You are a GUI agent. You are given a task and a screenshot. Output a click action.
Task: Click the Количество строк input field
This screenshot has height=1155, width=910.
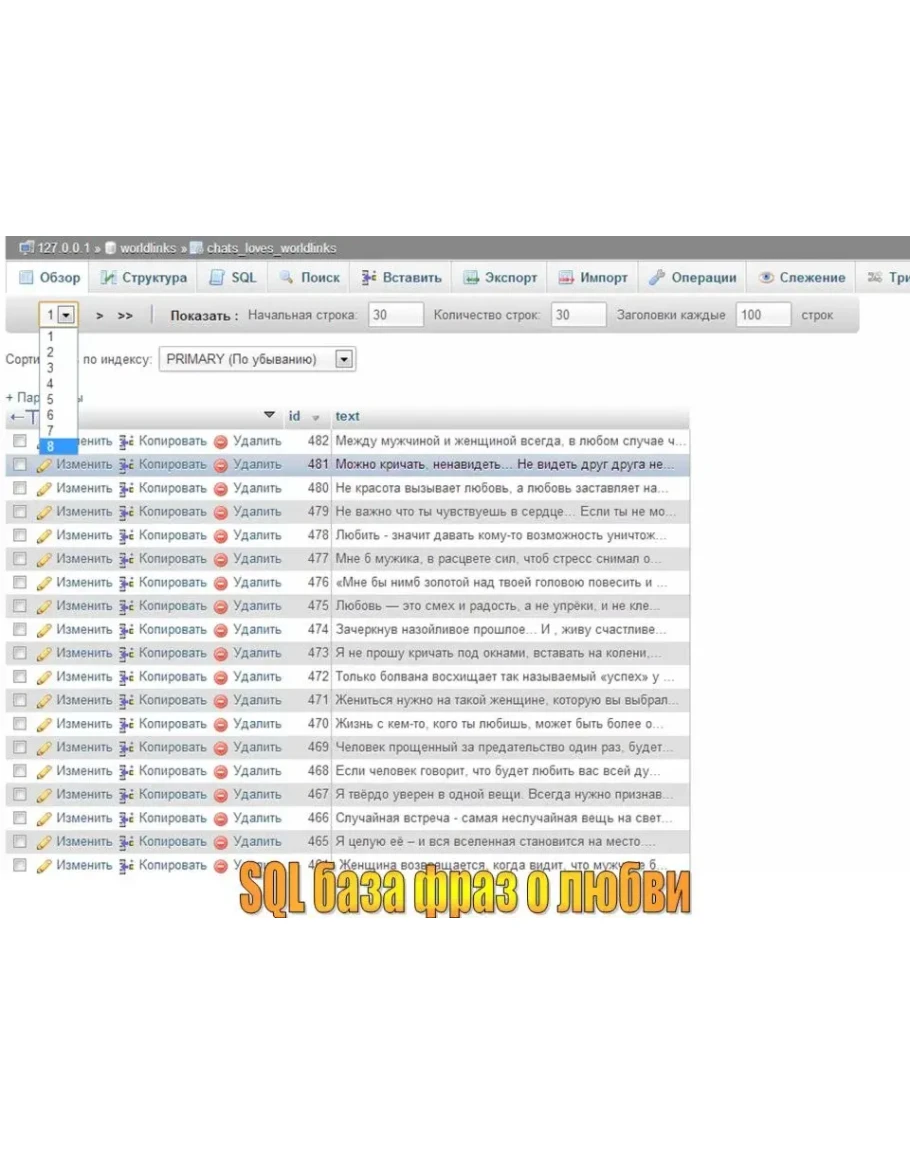(578, 315)
